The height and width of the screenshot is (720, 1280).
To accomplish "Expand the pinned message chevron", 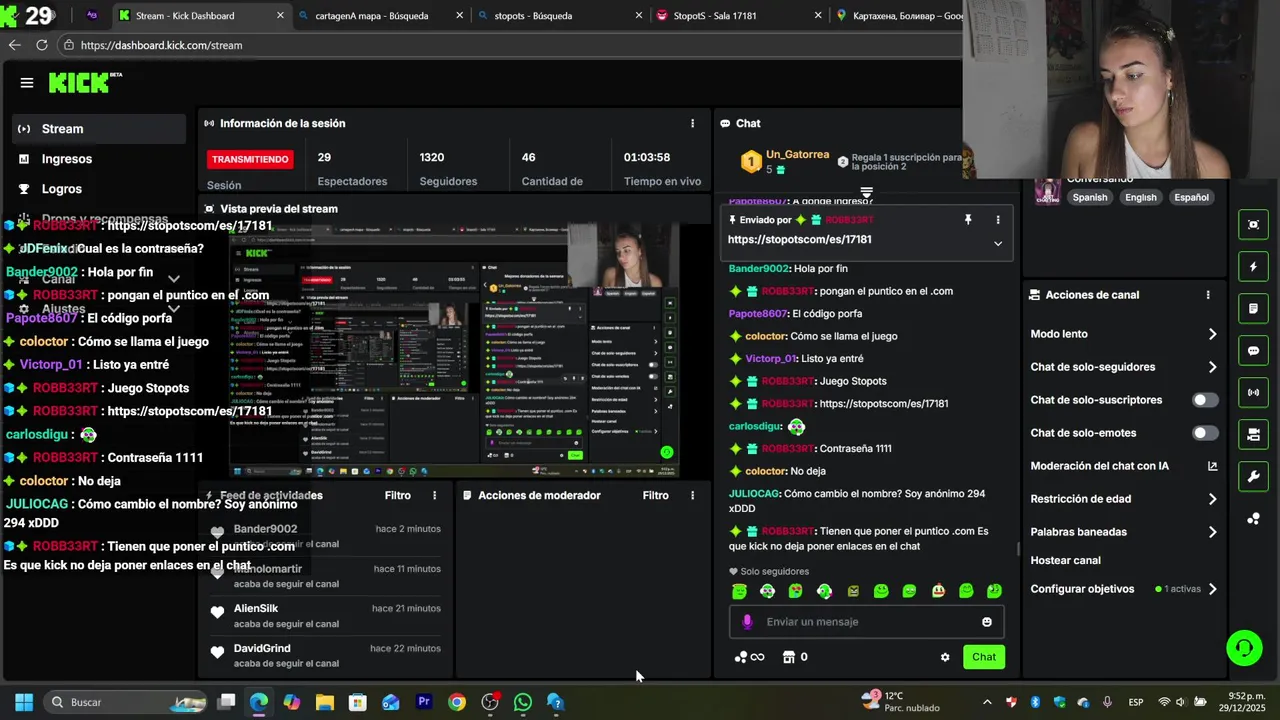I will [997, 243].
